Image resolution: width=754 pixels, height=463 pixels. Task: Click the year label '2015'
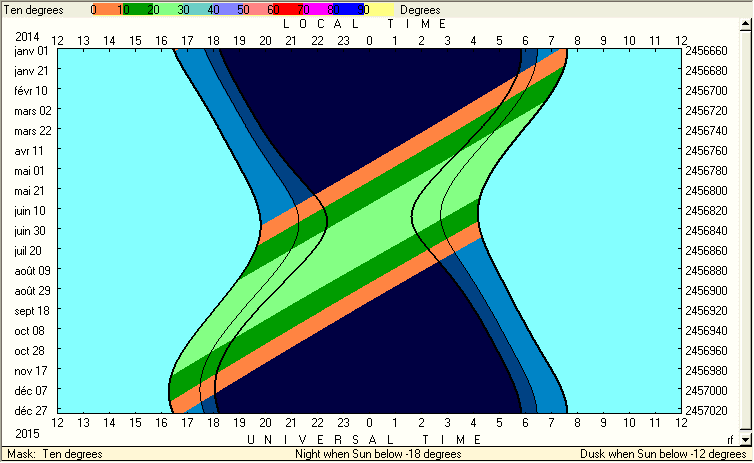27,434
